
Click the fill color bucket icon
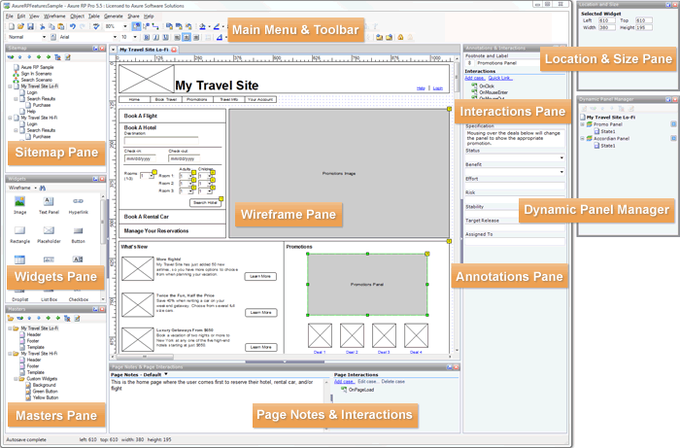tap(202, 26)
